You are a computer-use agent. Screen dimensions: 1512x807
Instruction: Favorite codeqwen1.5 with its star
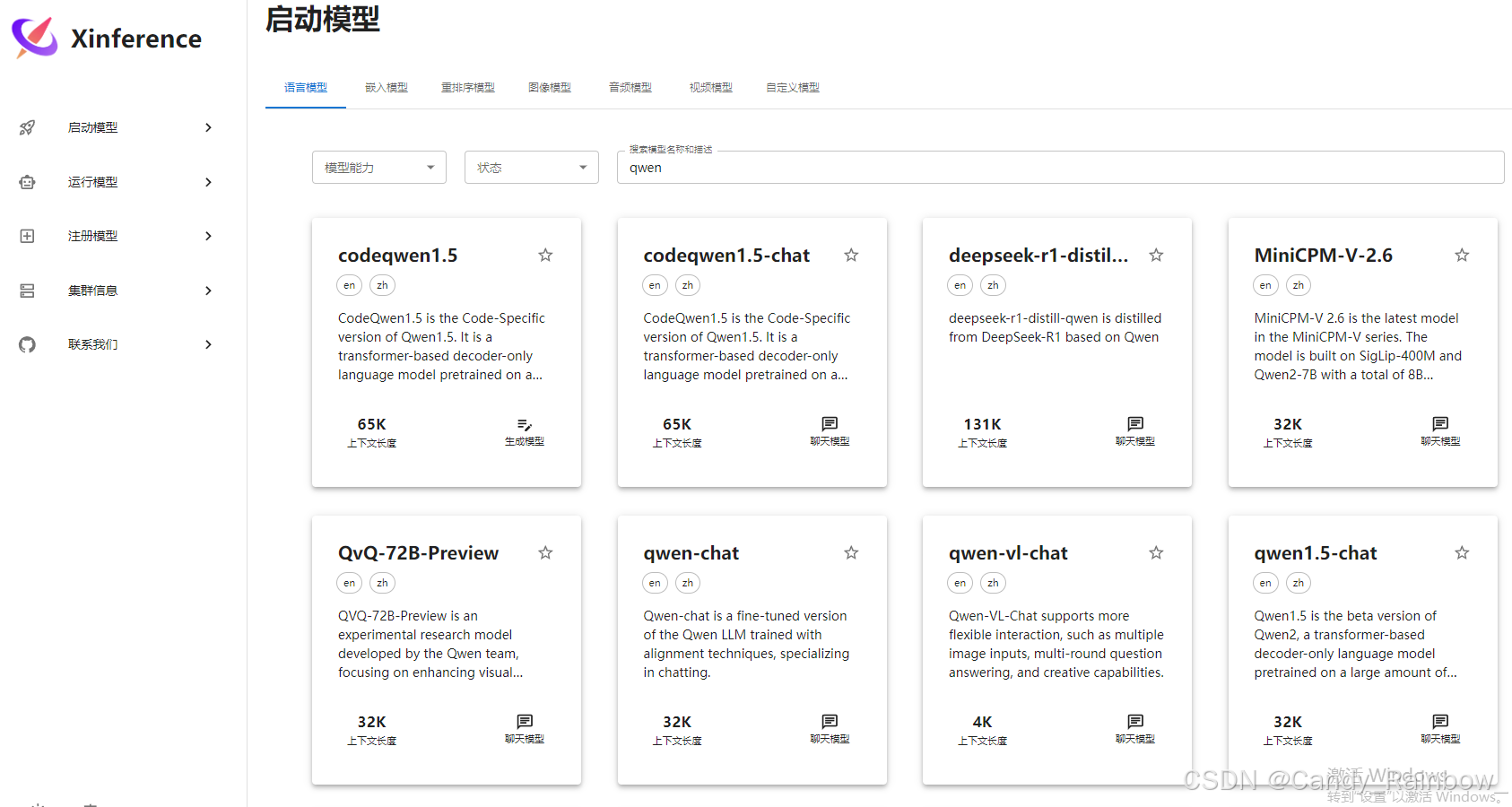pos(545,256)
